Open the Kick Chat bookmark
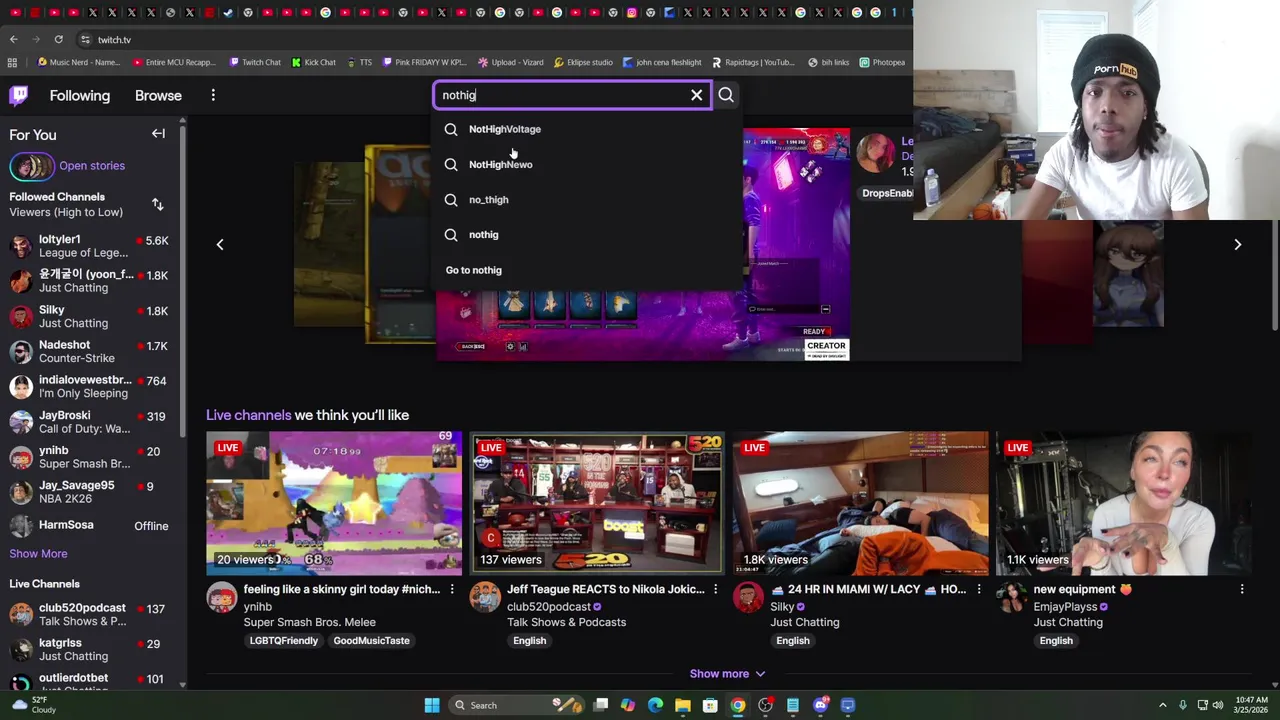The image size is (1280, 720). (x=313, y=62)
